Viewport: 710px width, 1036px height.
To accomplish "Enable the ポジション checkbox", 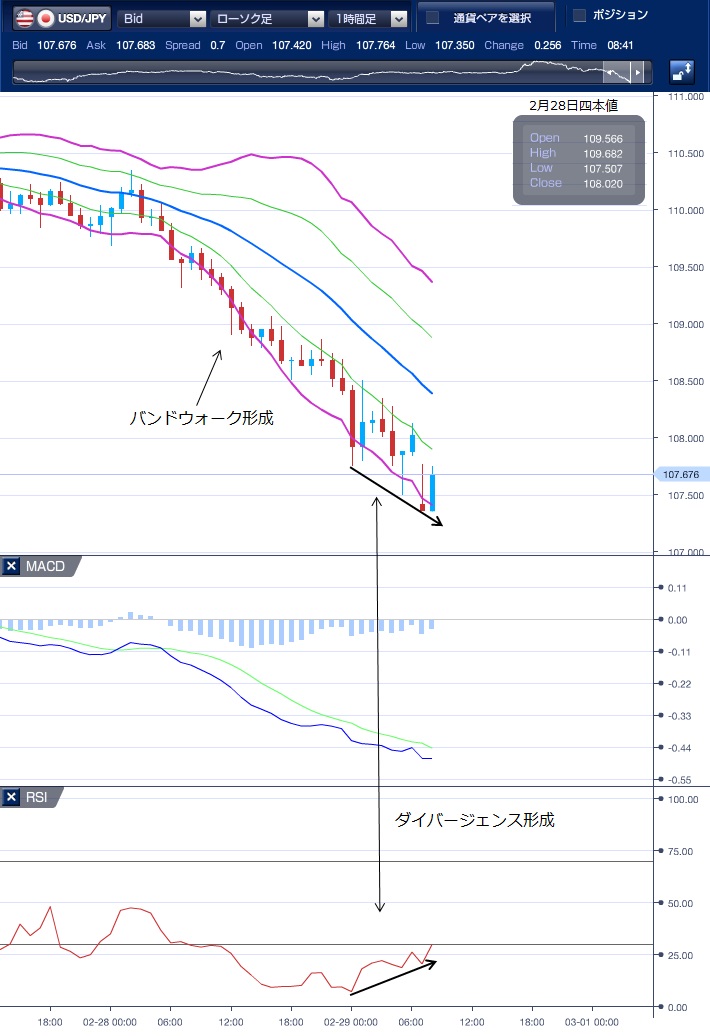I will click(579, 15).
